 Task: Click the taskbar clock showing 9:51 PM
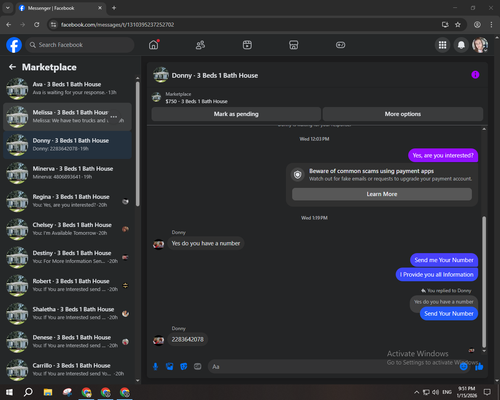point(466,392)
